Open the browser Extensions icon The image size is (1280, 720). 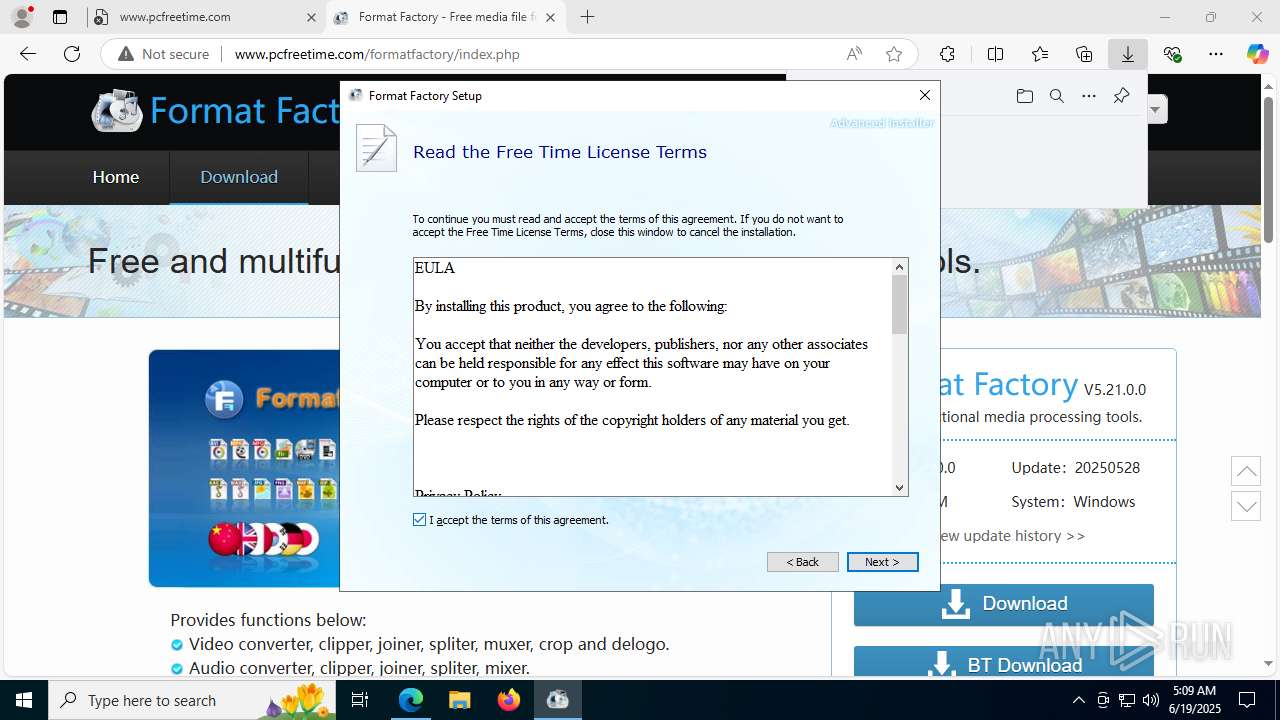click(947, 54)
